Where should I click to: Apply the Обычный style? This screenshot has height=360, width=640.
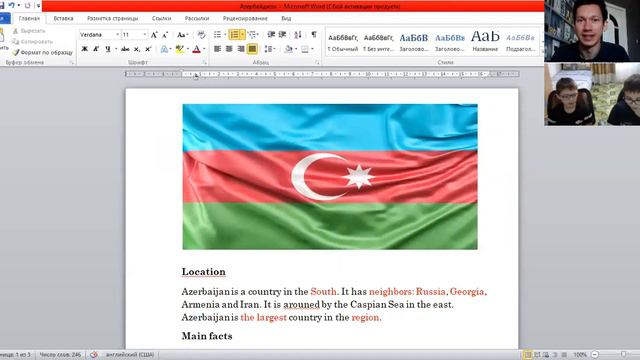coord(343,42)
